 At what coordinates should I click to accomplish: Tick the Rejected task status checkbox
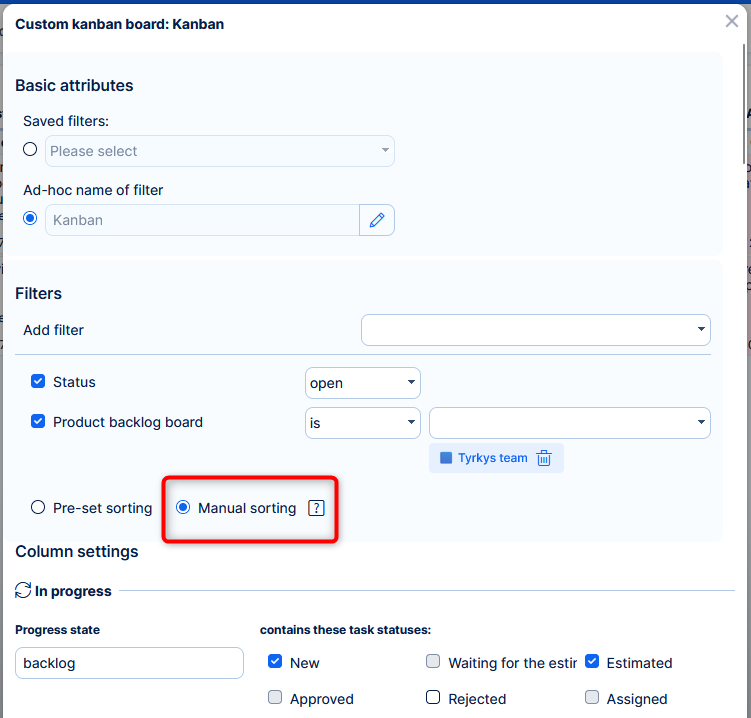[433, 698]
